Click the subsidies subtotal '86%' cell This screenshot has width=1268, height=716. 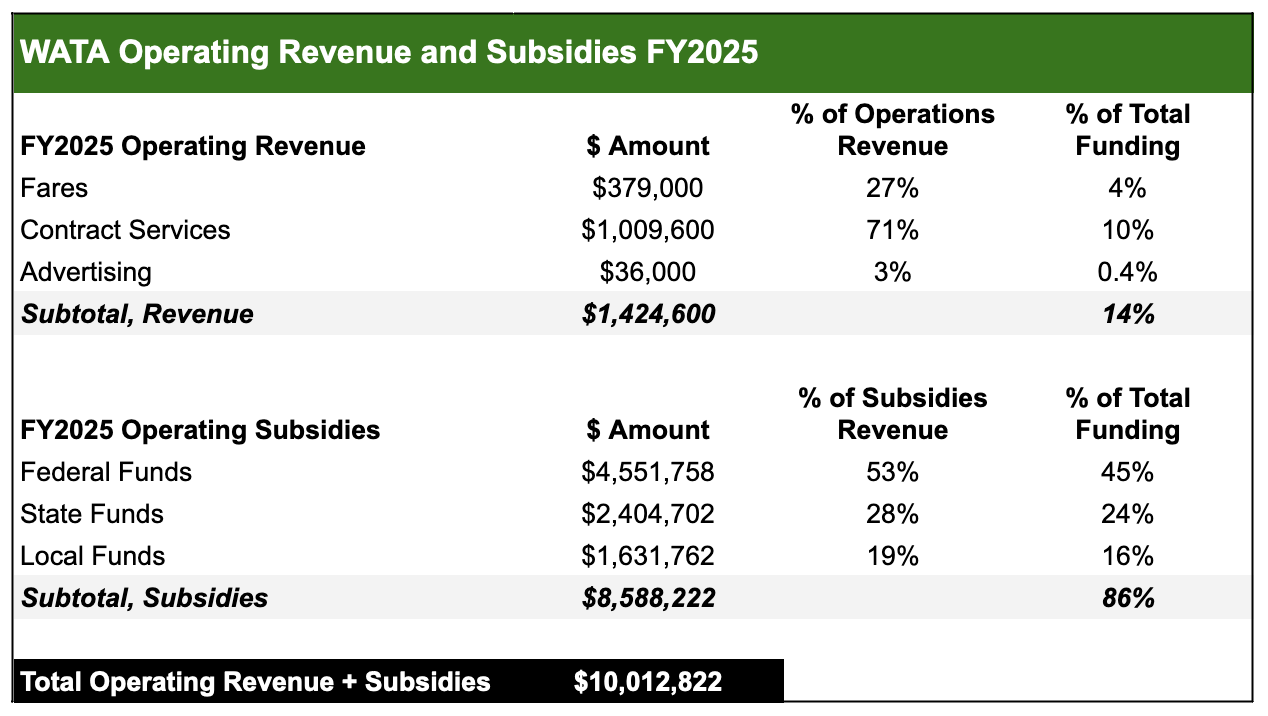[x=1127, y=598]
